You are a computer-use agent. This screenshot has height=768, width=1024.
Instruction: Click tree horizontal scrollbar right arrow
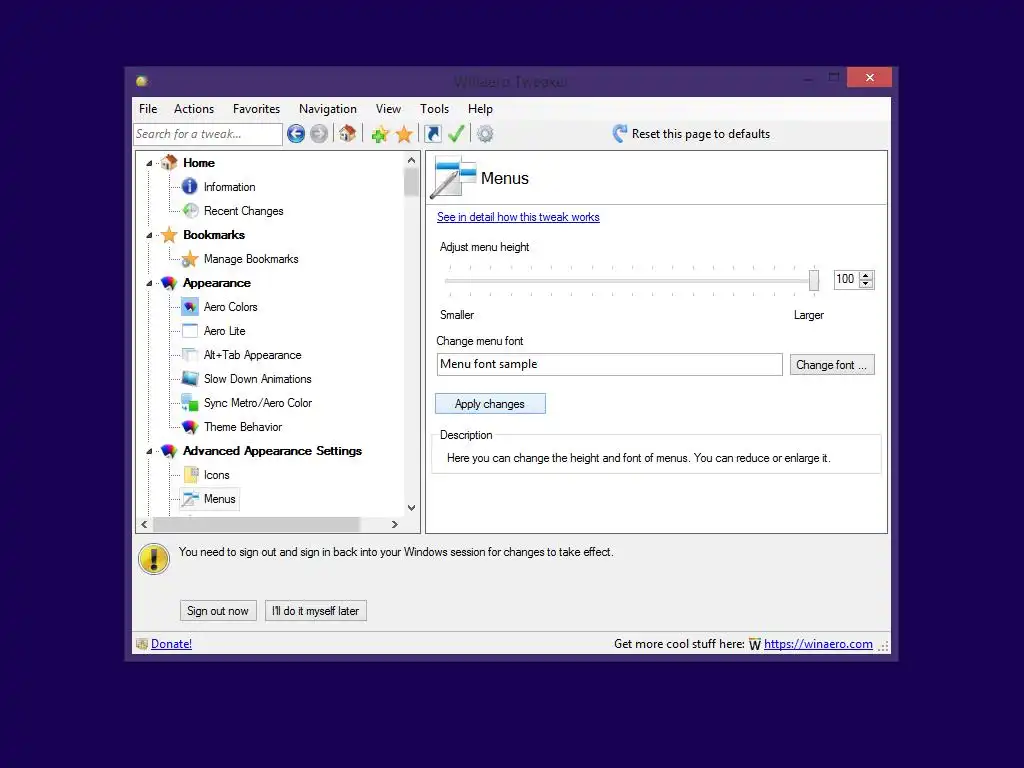click(394, 524)
